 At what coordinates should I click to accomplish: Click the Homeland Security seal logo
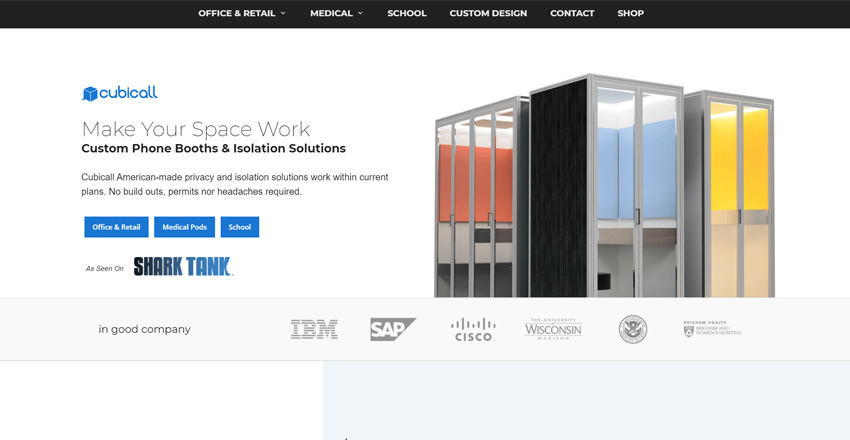tap(633, 329)
